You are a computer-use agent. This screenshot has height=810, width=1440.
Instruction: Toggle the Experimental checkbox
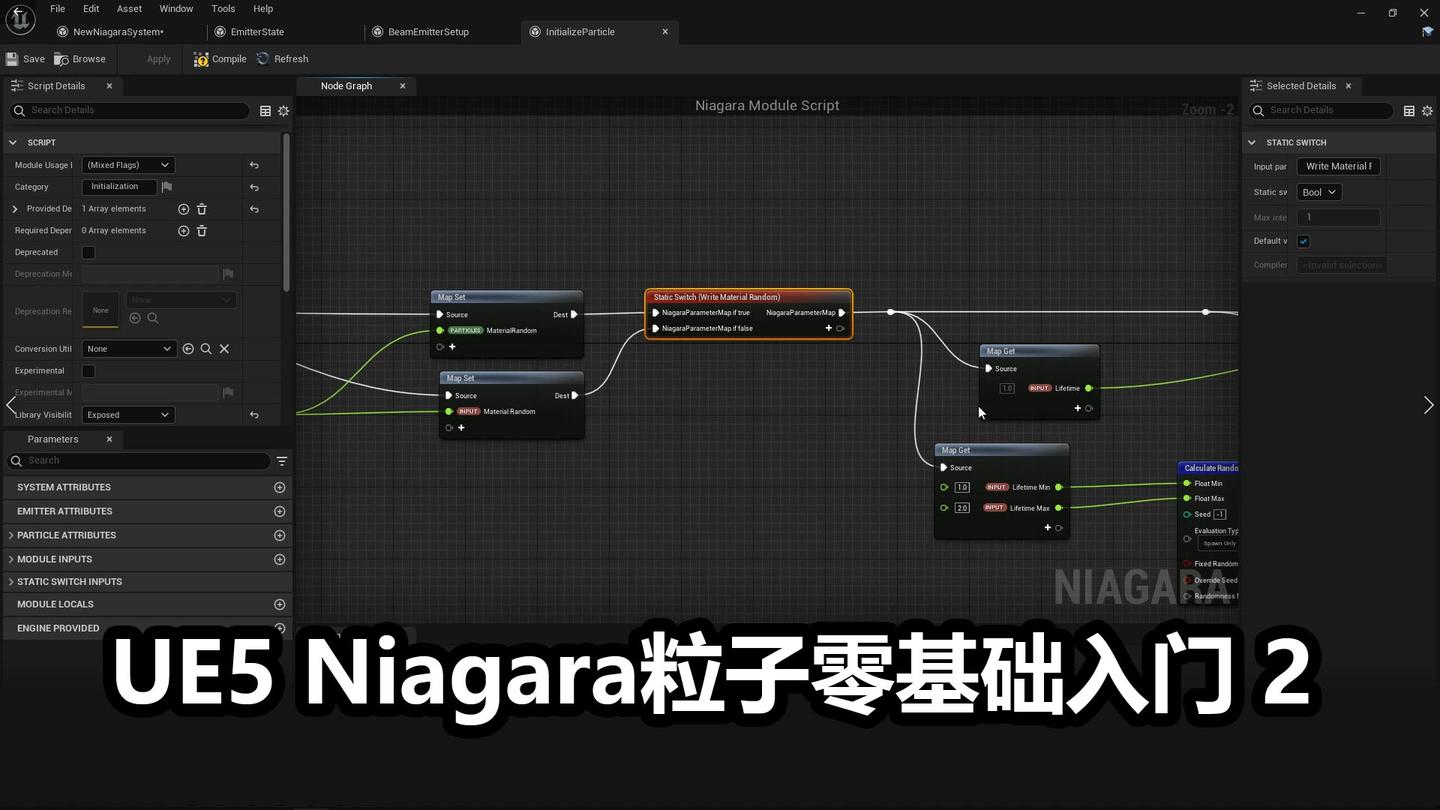pyautogui.click(x=88, y=371)
